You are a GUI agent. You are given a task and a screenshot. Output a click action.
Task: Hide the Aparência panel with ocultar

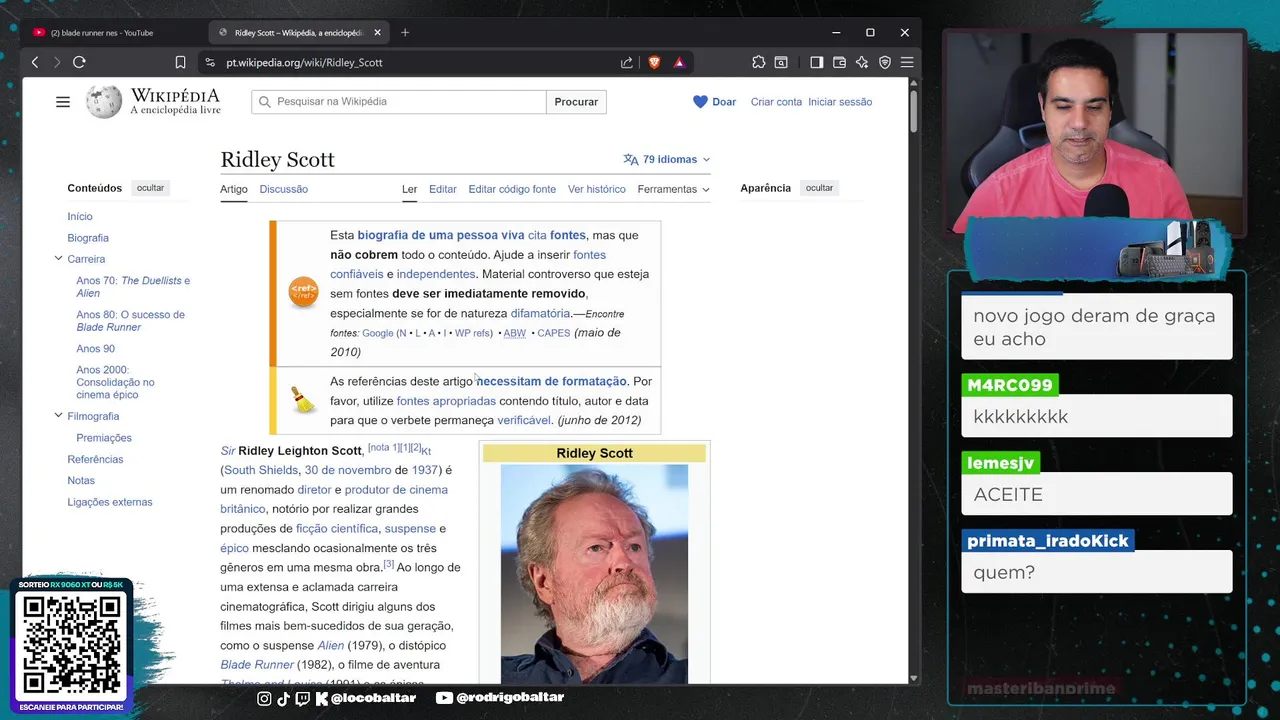tap(819, 188)
